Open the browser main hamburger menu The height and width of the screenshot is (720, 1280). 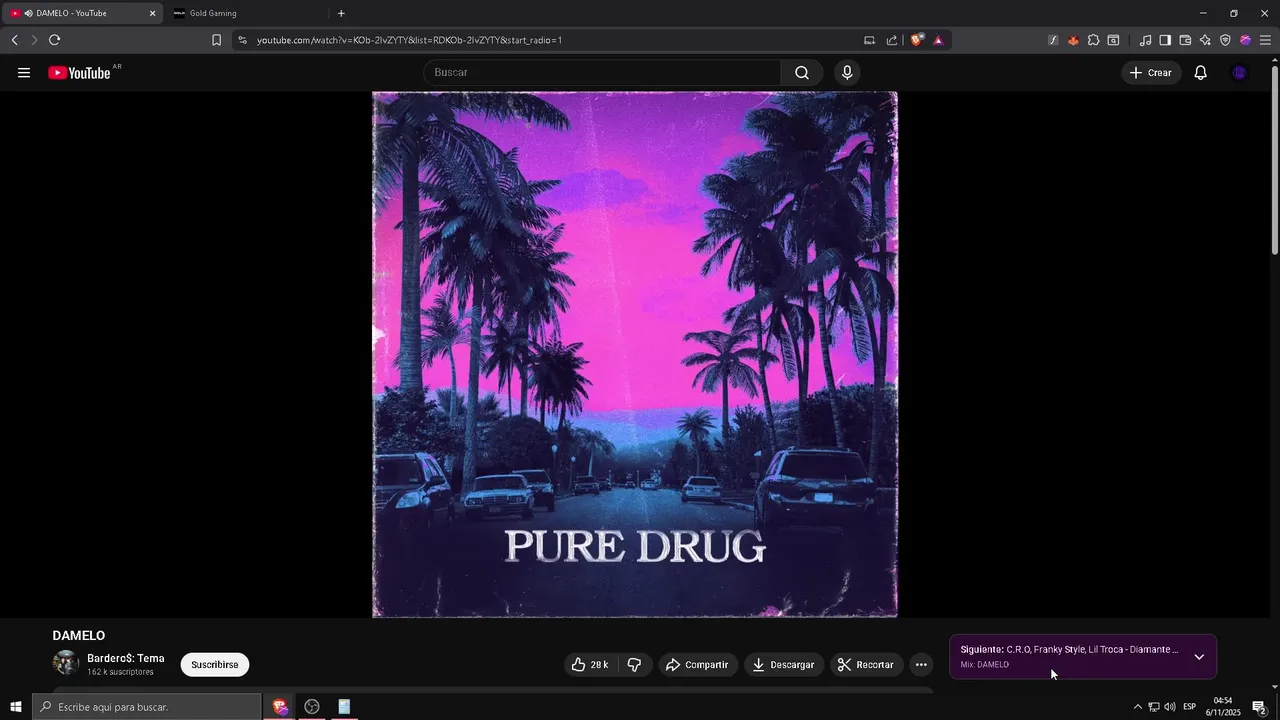1265,40
